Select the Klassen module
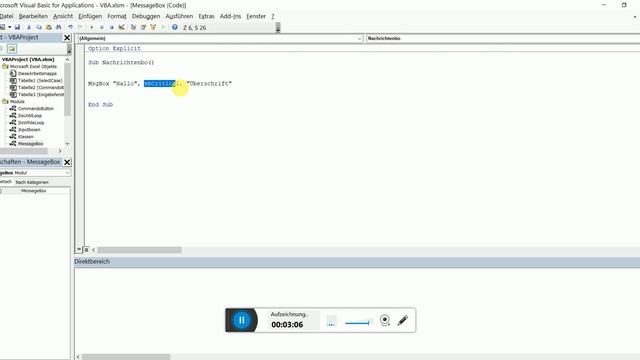The width and height of the screenshot is (640, 360). 26,136
